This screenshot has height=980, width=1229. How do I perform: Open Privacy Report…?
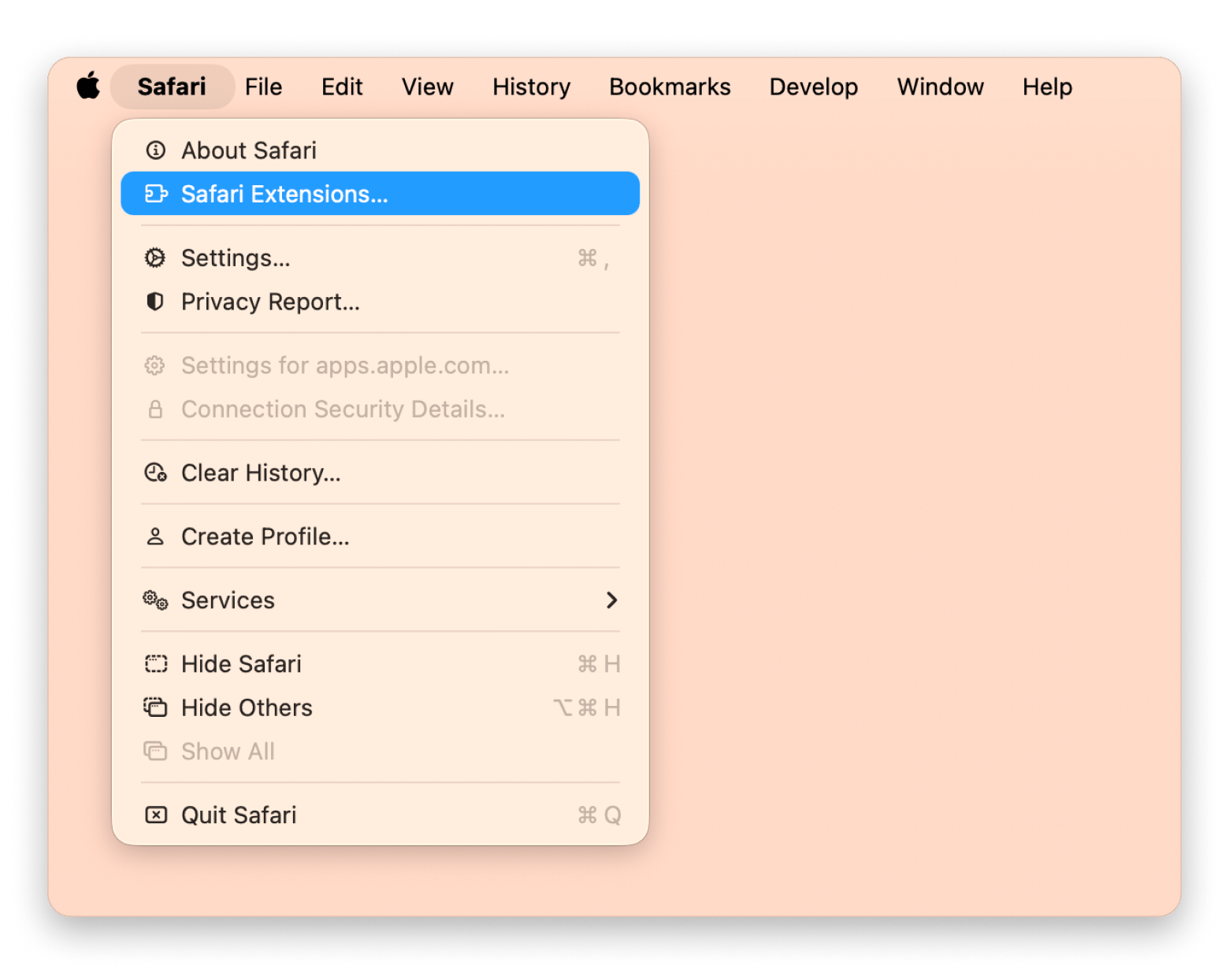pos(380,302)
